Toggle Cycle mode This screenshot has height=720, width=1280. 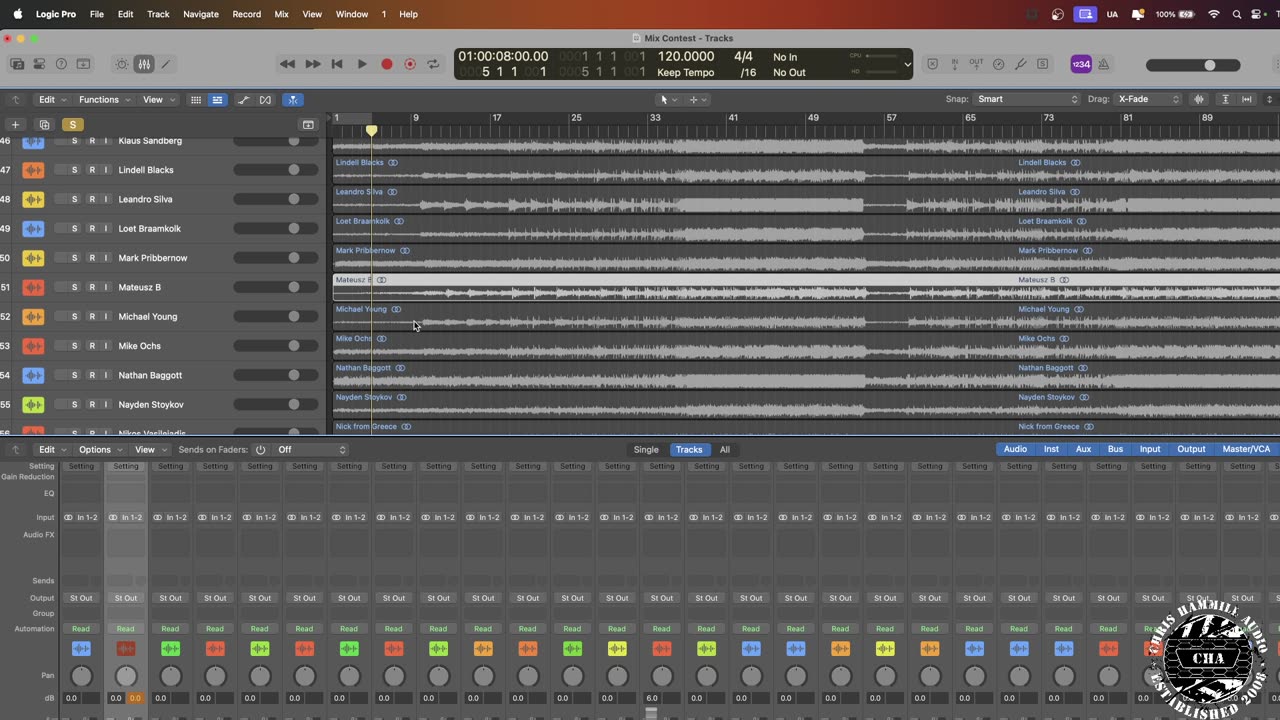click(x=433, y=64)
